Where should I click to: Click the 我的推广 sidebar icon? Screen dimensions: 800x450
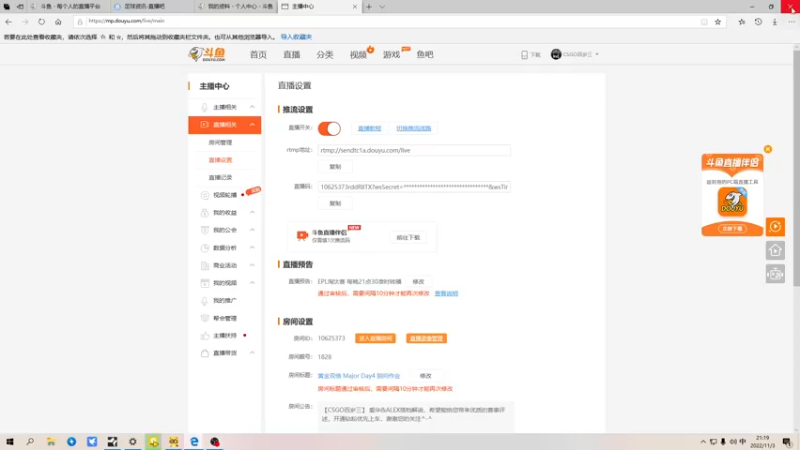[x=205, y=301]
